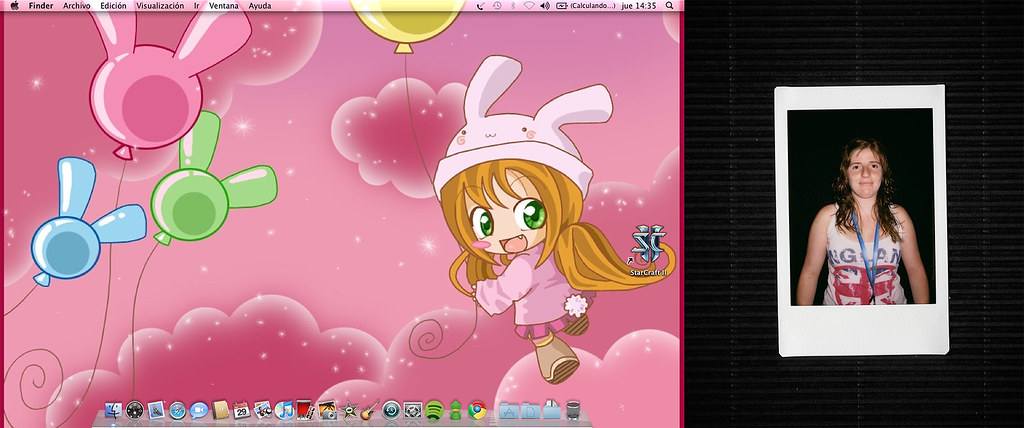Screen dimensions: 1024x428
Task: Open System Preferences in the Dock
Action: [x=412, y=410]
